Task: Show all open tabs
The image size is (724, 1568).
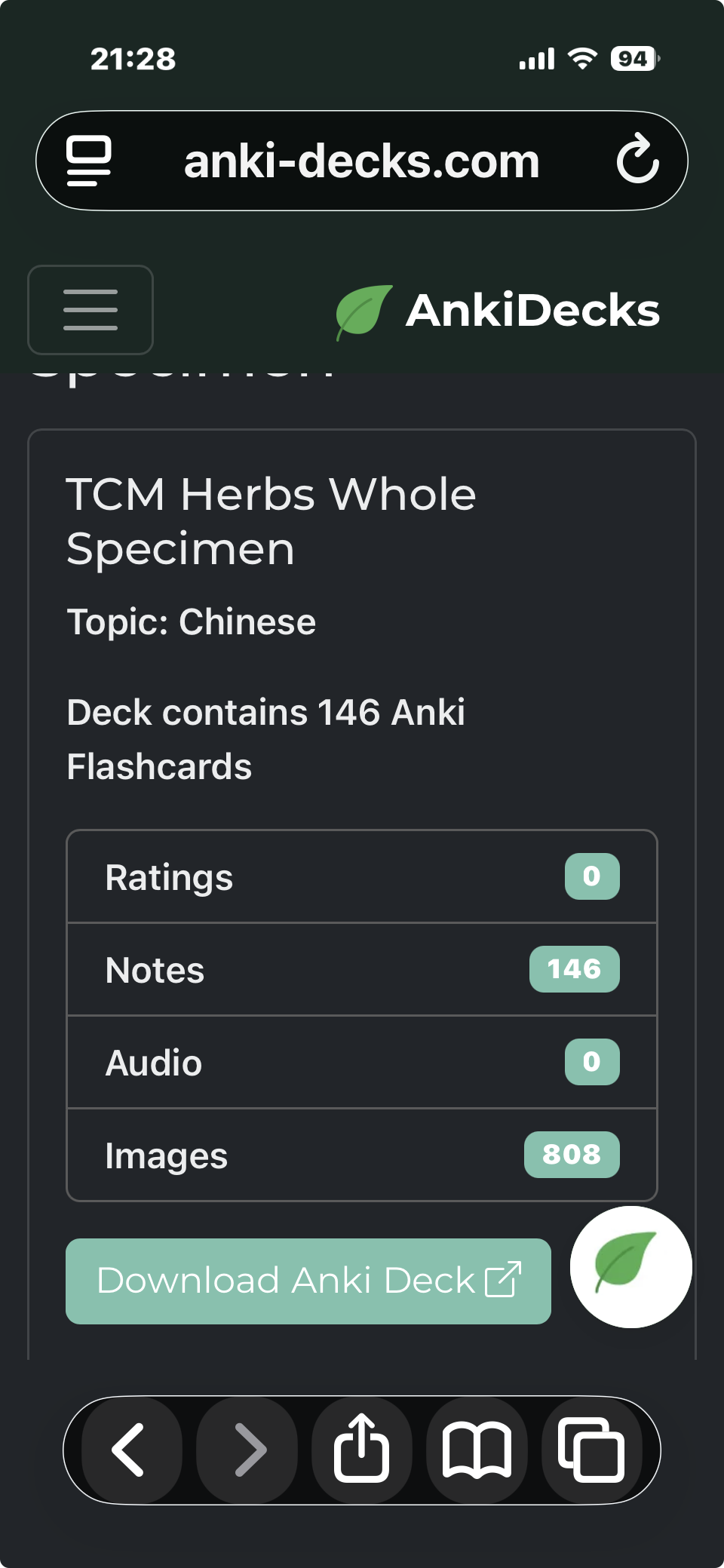Action: pyautogui.click(x=591, y=1450)
